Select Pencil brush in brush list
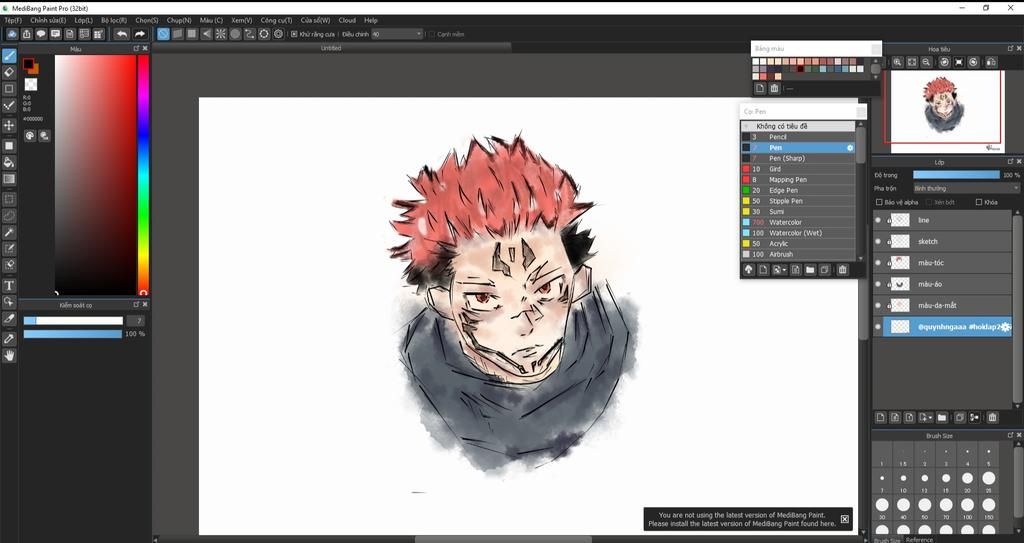Viewport: 1024px width, 543px height. click(x=798, y=137)
